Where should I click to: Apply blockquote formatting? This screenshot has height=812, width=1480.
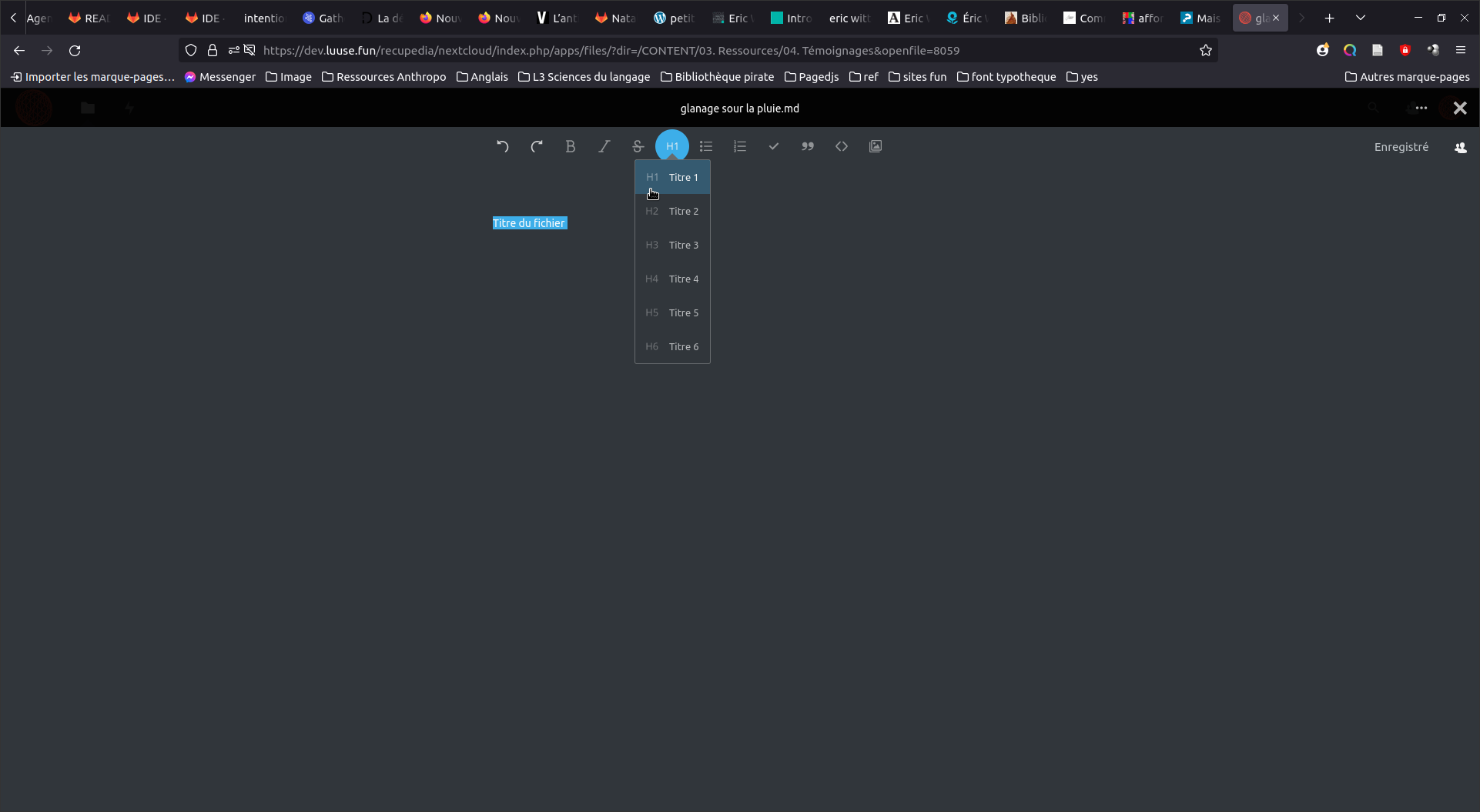pos(808,146)
